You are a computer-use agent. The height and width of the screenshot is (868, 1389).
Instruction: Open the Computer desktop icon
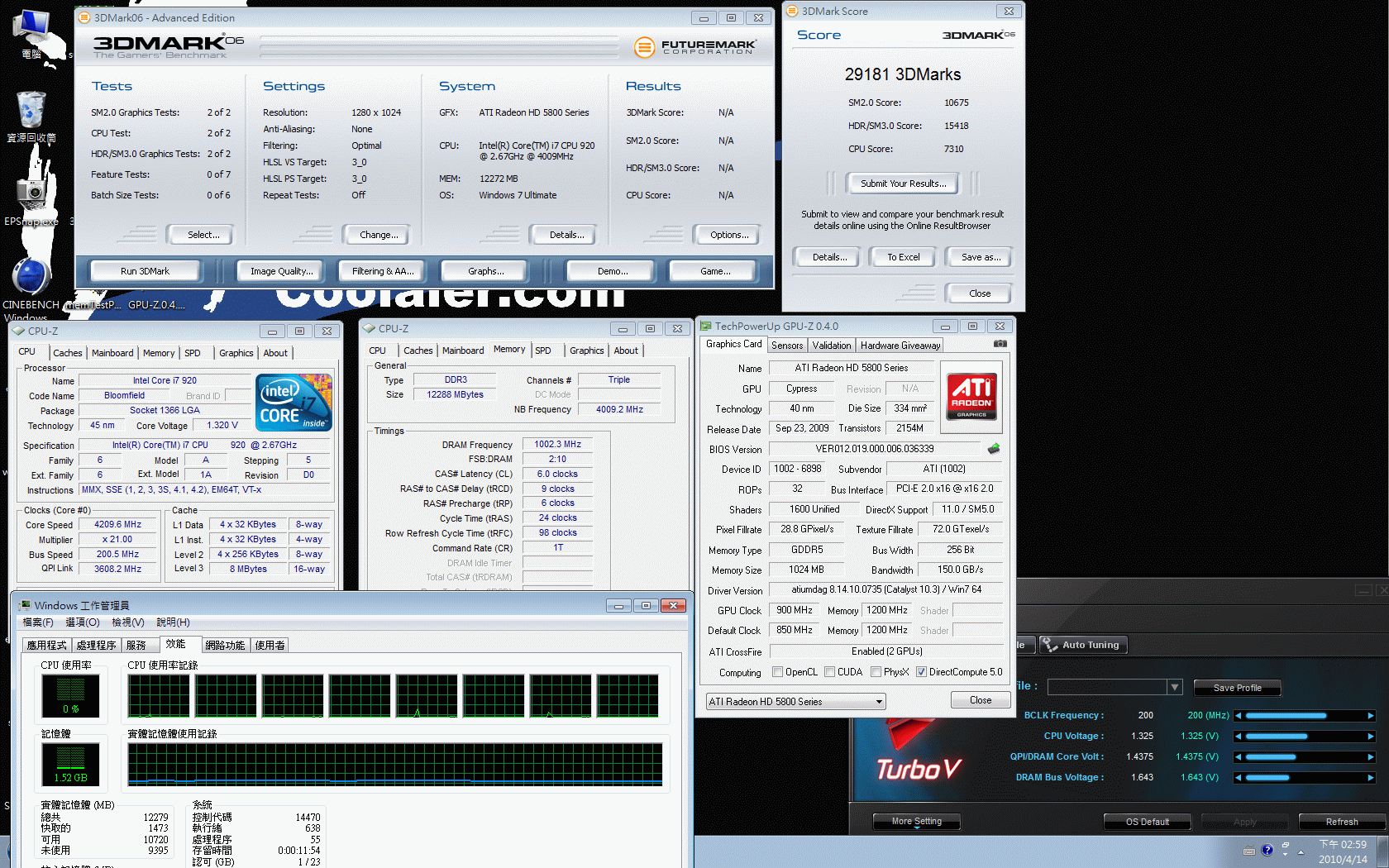coord(33,35)
